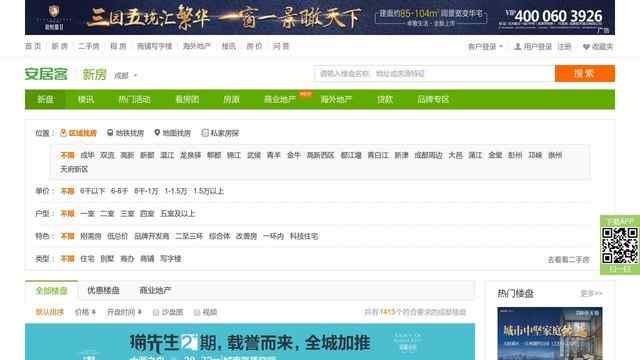Filter region by 高新西区
The image size is (640, 360).
coord(320,155)
